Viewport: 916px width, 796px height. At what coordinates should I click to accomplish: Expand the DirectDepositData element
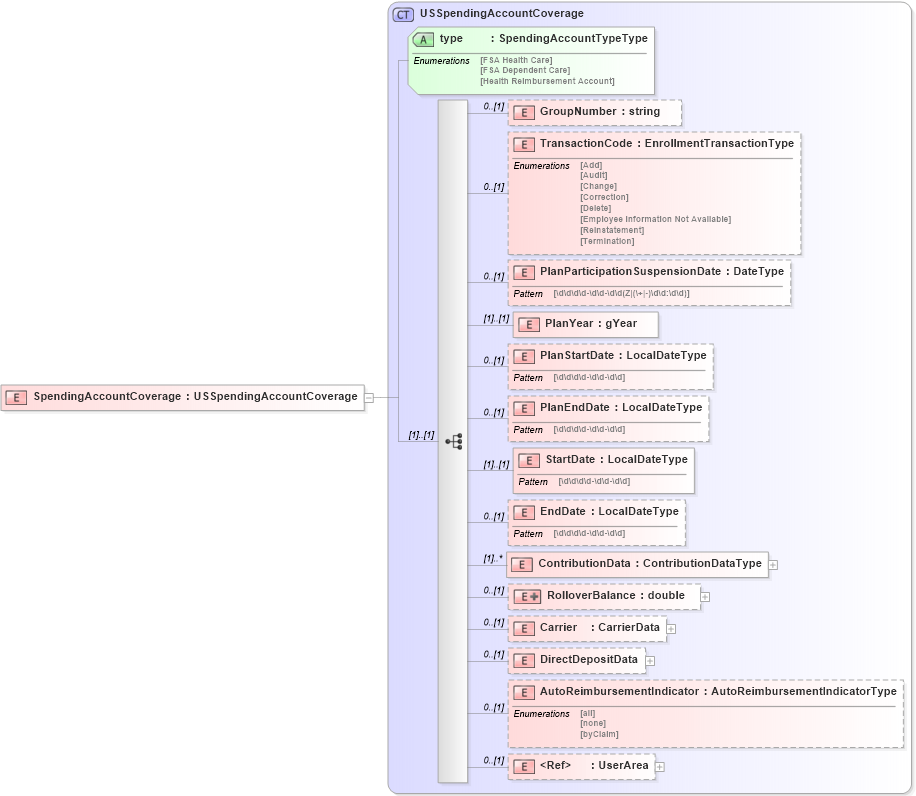point(650,660)
